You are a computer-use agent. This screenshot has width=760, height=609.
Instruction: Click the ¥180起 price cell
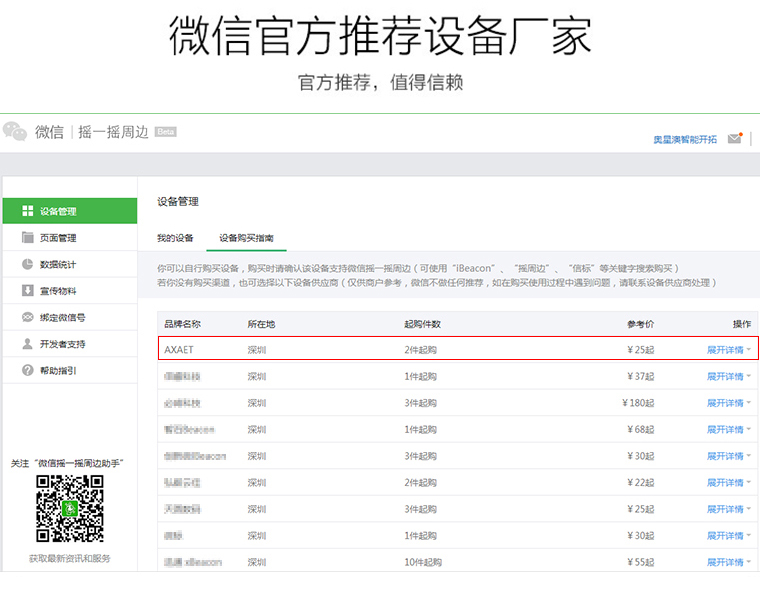638,403
